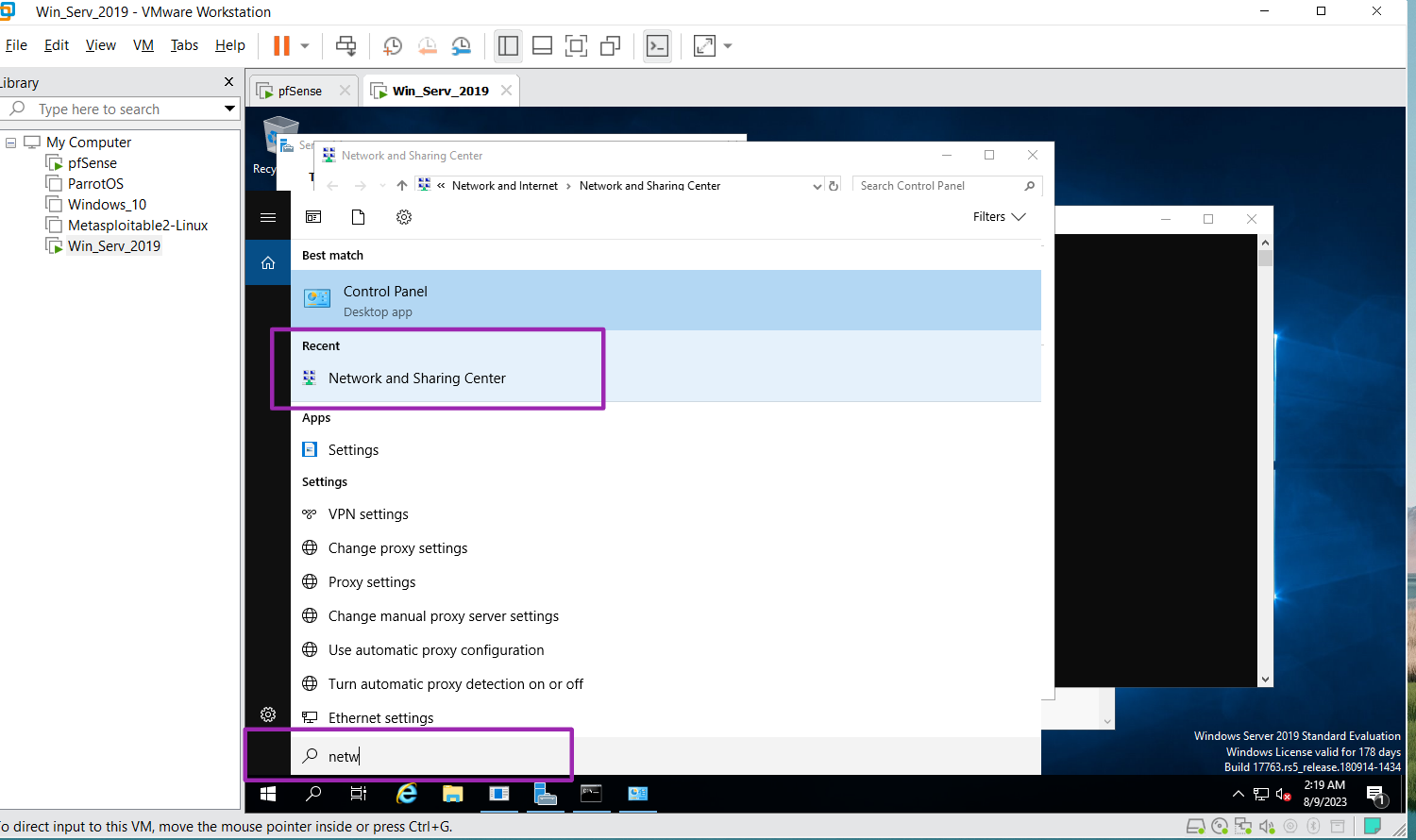This screenshot has width=1416, height=840.
Task: Select Windows_10 in the library
Action: pos(107,205)
